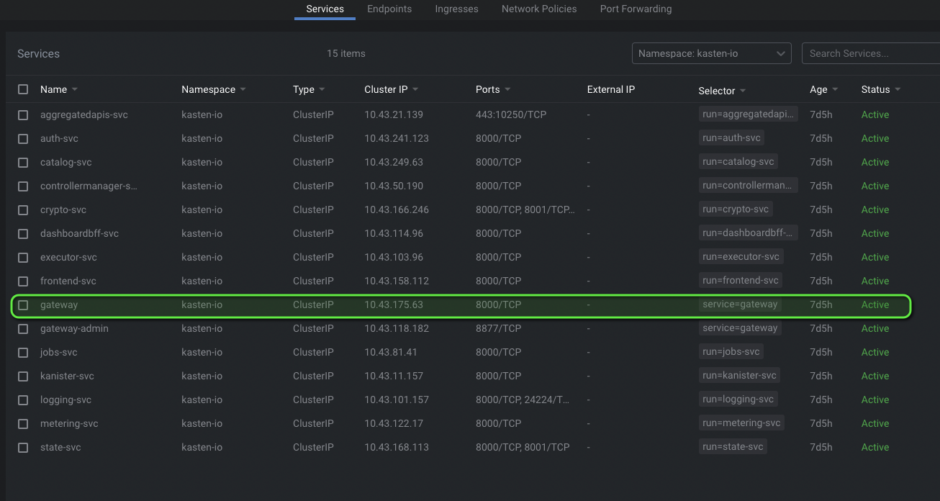Screen dimensions: 940x501
Task: Click the sort arrow next to Selector
Action: click(x=743, y=91)
